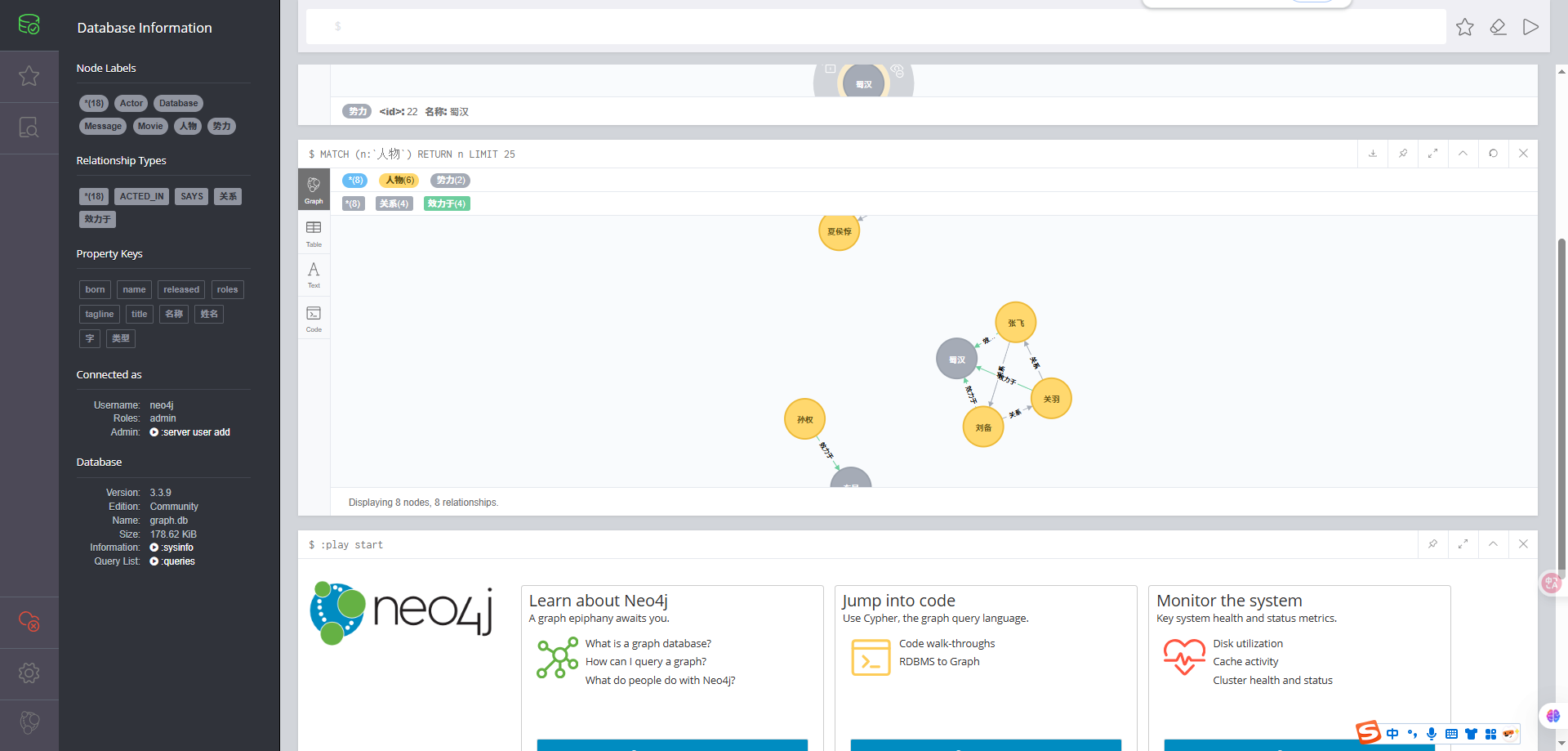Open 'What is a graph database?' link

(x=648, y=644)
